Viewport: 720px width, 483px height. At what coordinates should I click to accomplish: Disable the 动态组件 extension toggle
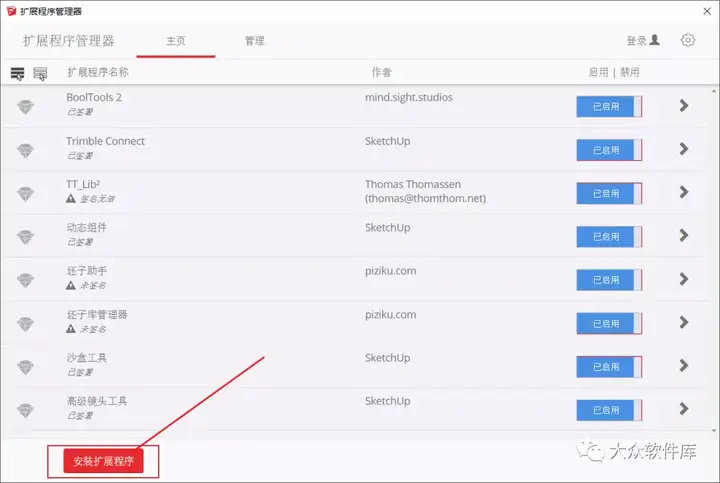tap(609, 236)
